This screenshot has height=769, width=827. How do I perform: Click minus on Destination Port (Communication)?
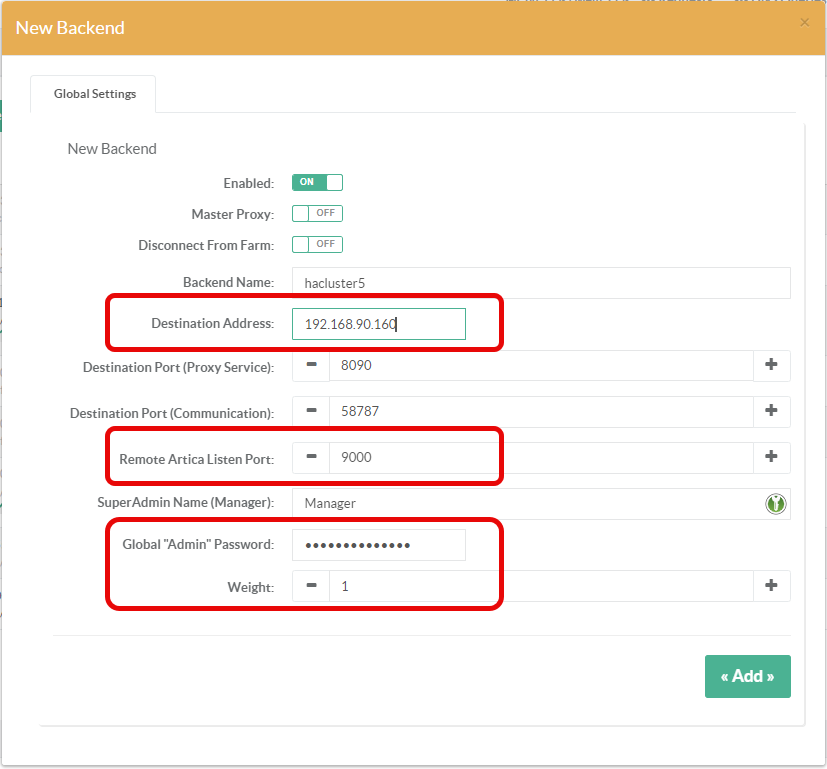311,412
